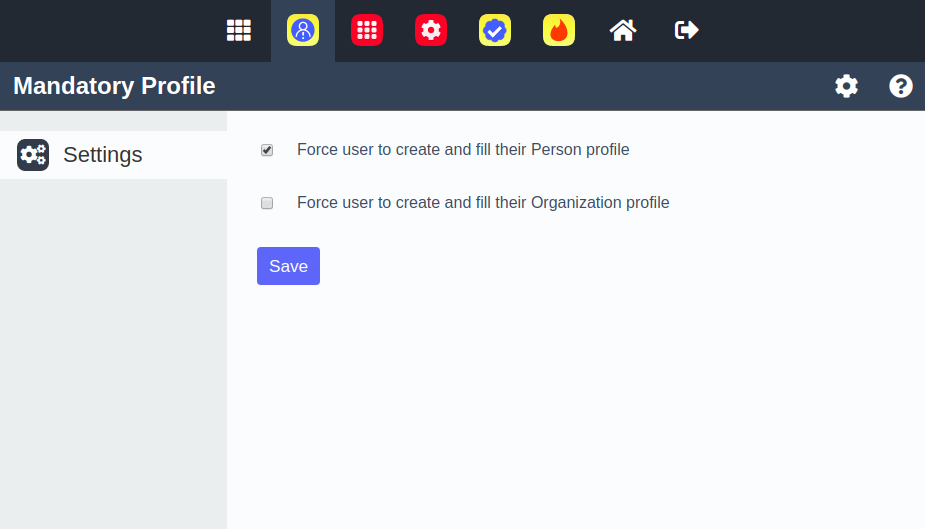Image resolution: width=925 pixels, height=529 pixels.
Task: Save the mandatory profile settings
Action: pyautogui.click(x=288, y=266)
